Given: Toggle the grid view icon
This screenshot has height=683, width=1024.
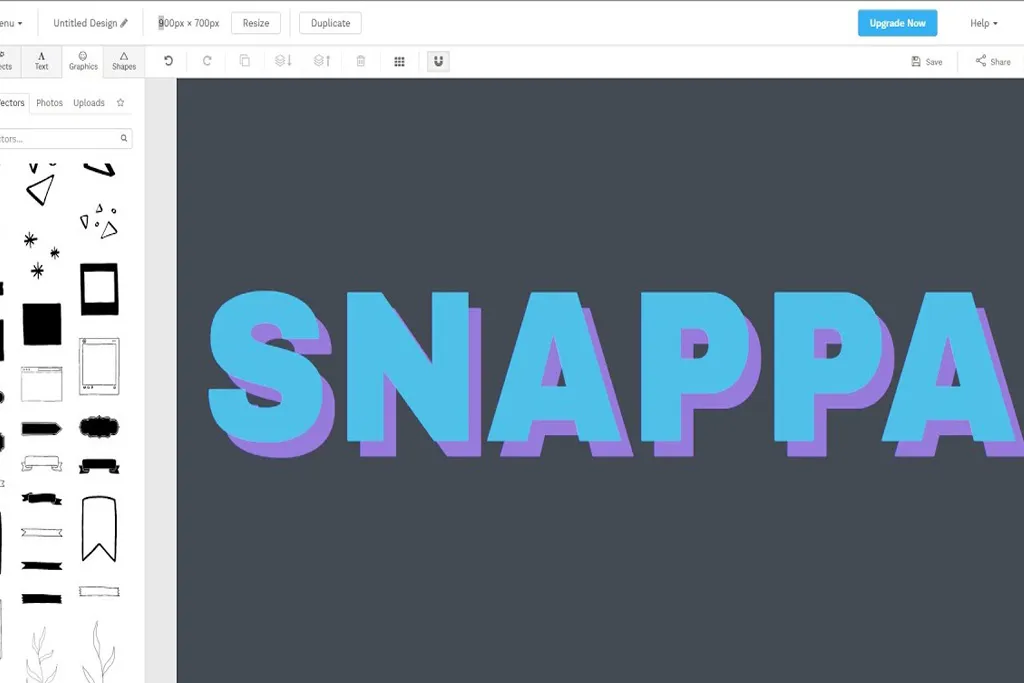Looking at the screenshot, I should [399, 61].
